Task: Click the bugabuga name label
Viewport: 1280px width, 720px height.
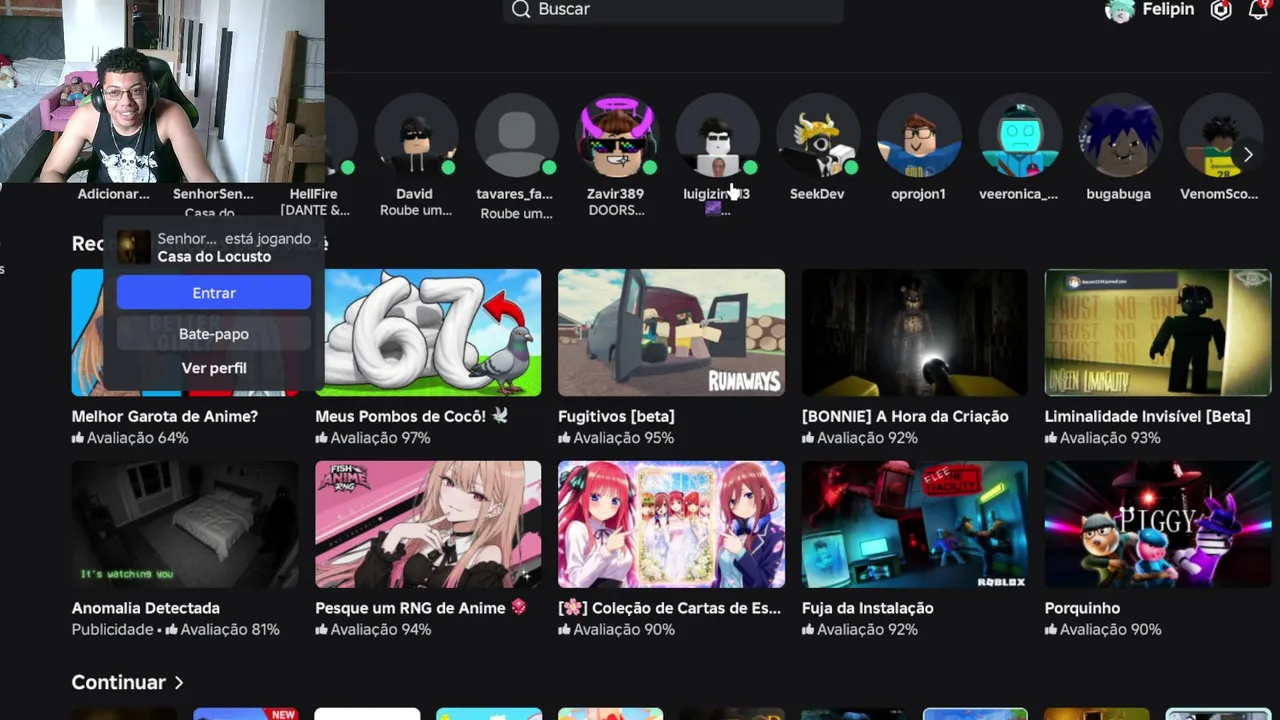Action: point(1120,194)
